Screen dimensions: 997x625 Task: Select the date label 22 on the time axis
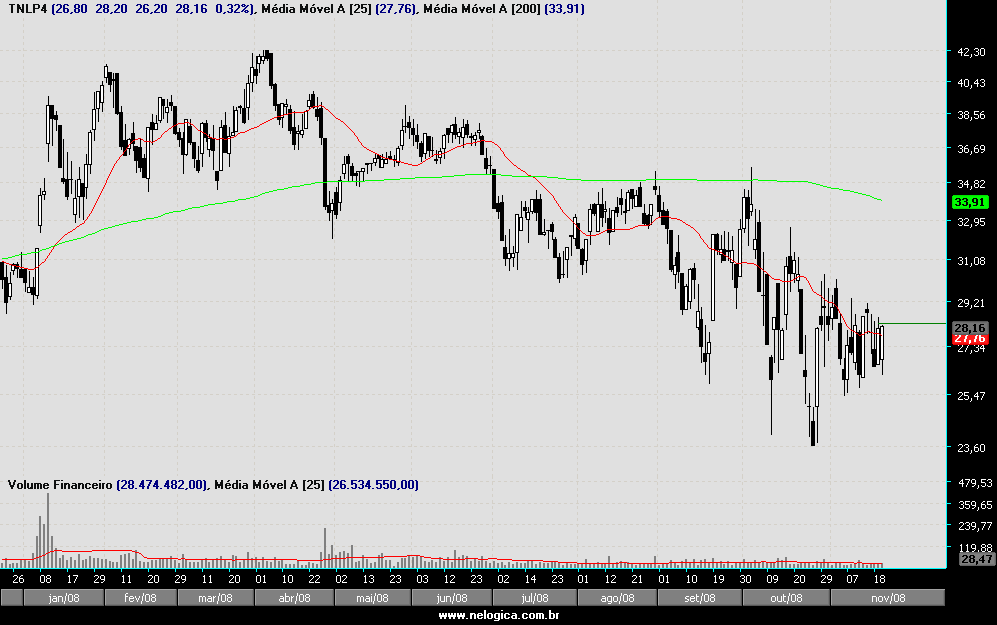(314, 579)
